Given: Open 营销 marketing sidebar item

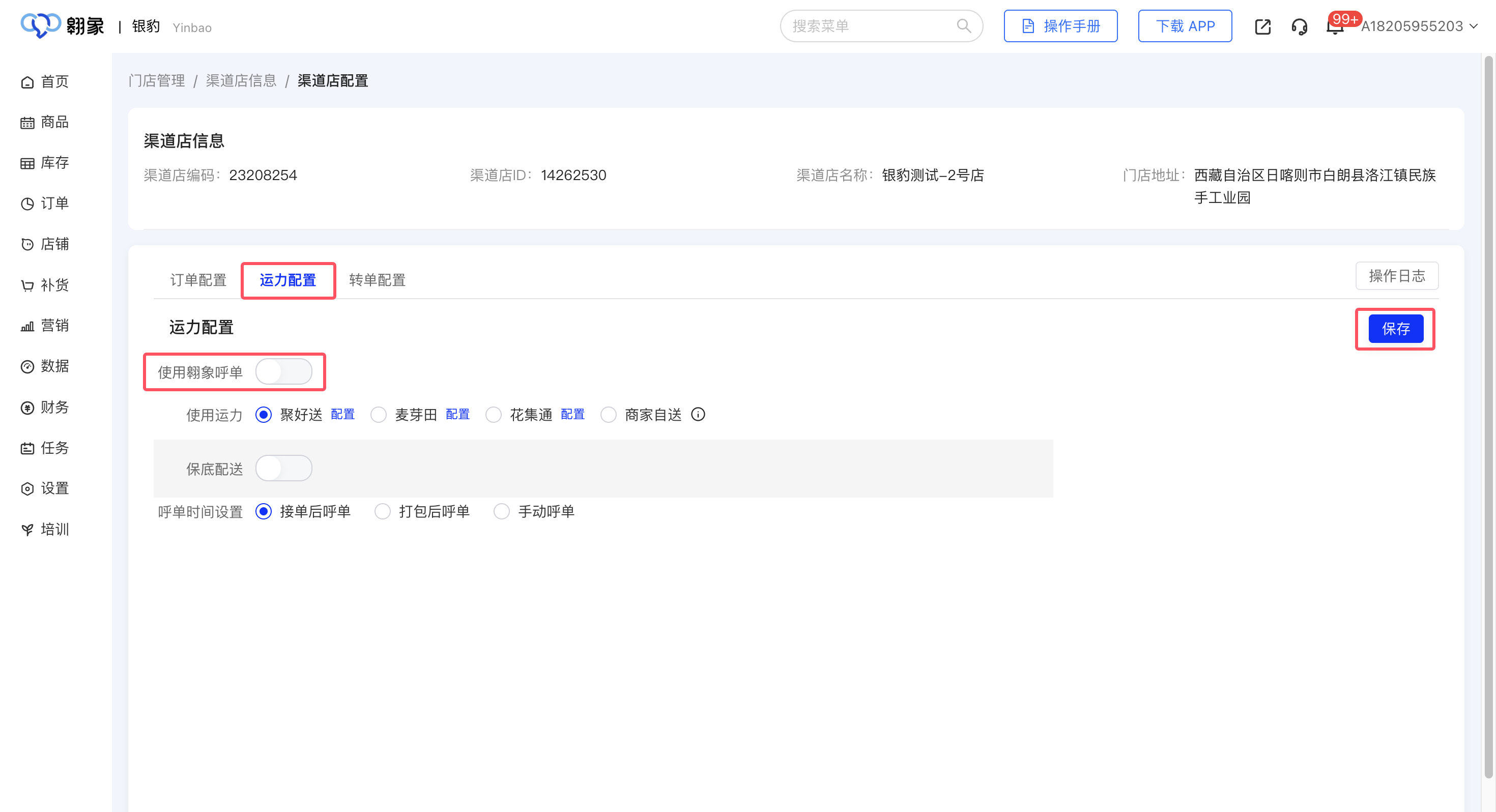Looking at the screenshot, I should 45,325.
